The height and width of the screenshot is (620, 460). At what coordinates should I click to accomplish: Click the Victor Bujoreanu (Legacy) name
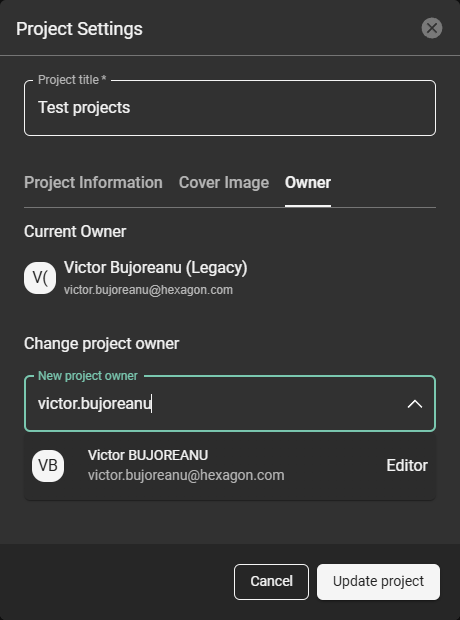pyautogui.click(x=155, y=268)
